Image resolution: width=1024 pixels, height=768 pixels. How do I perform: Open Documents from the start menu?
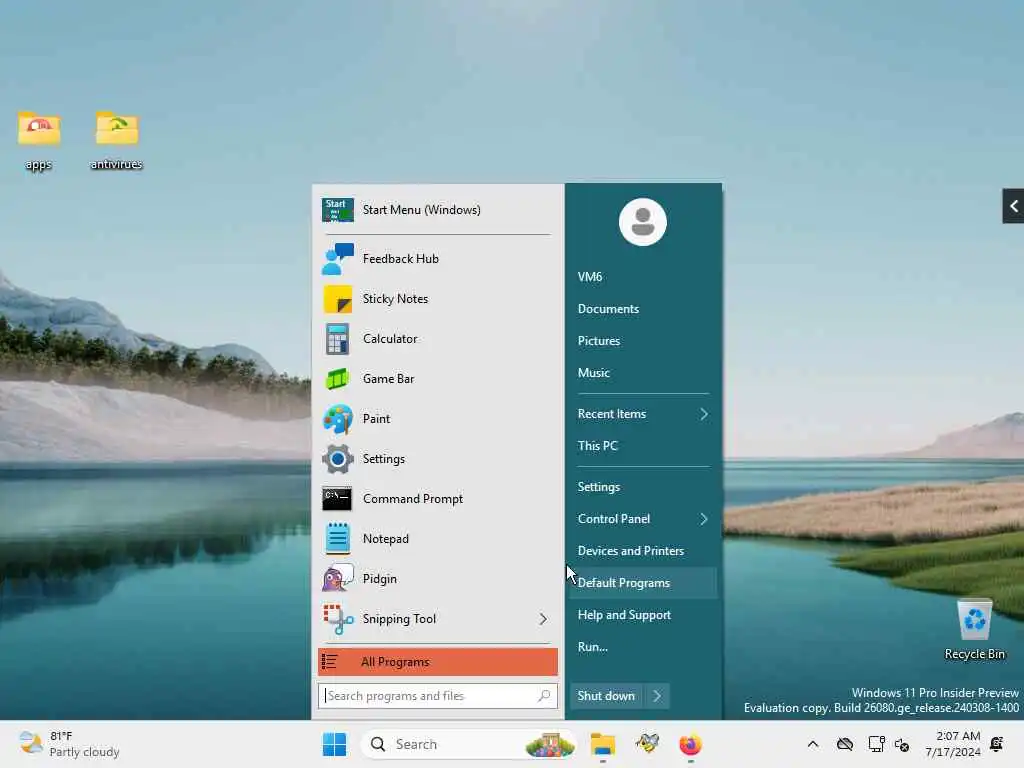point(608,309)
